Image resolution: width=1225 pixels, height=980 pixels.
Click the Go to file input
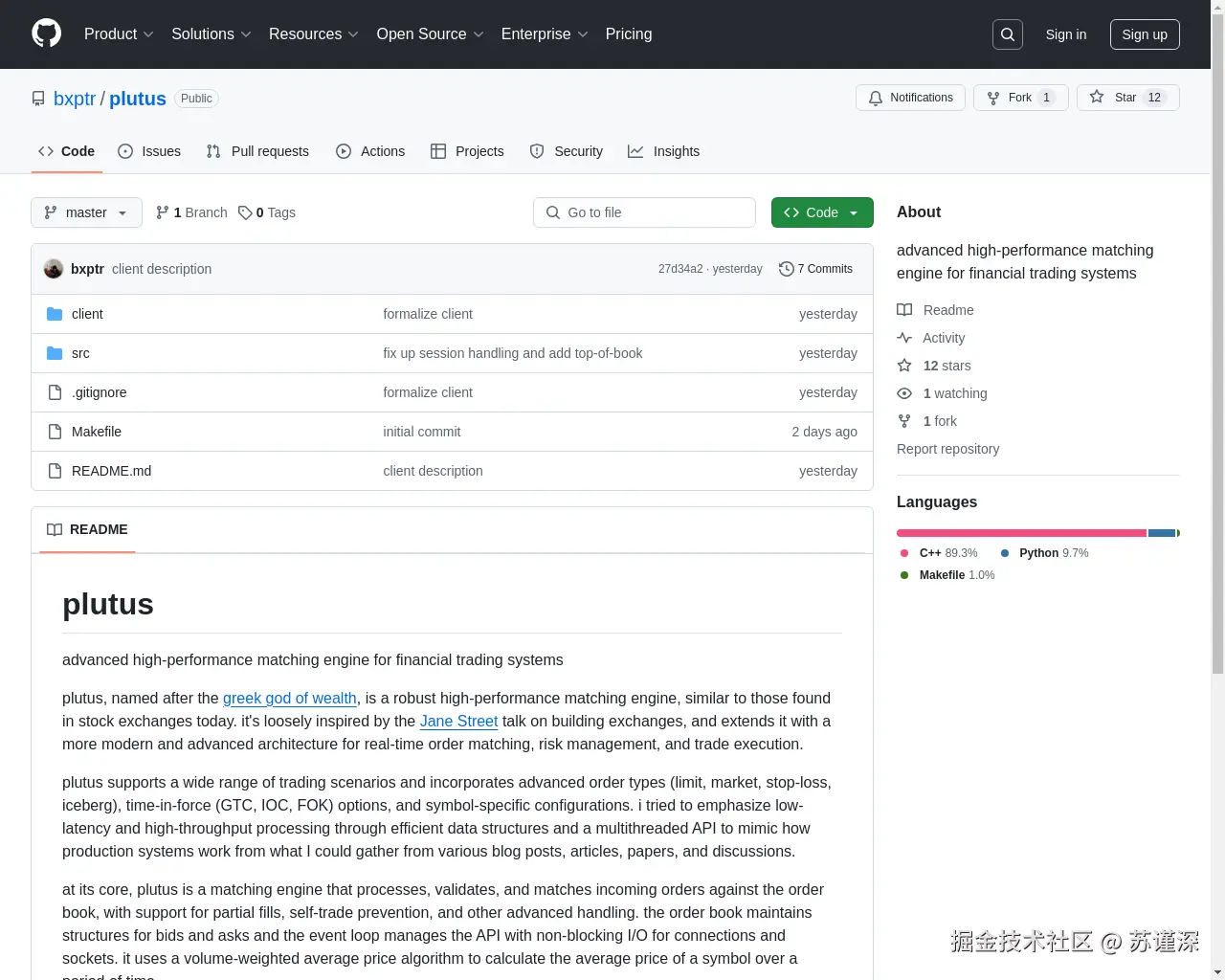(x=644, y=212)
